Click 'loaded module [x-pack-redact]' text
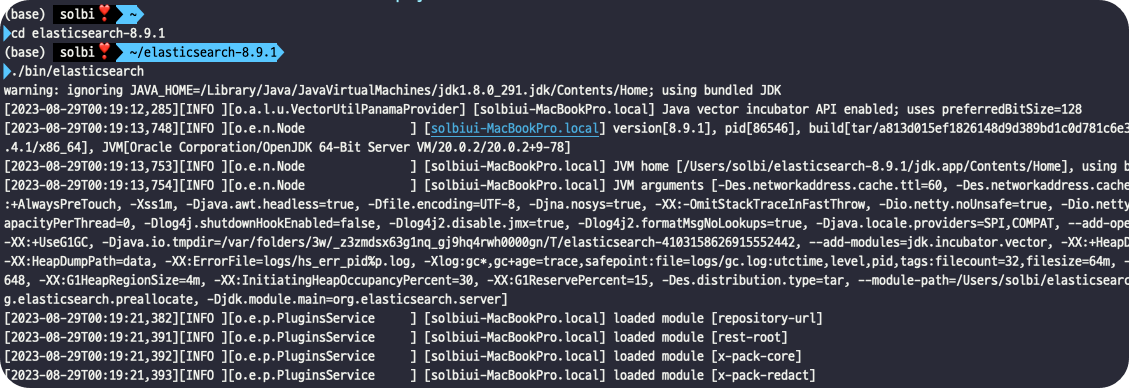1129x388 pixels. click(714, 375)
